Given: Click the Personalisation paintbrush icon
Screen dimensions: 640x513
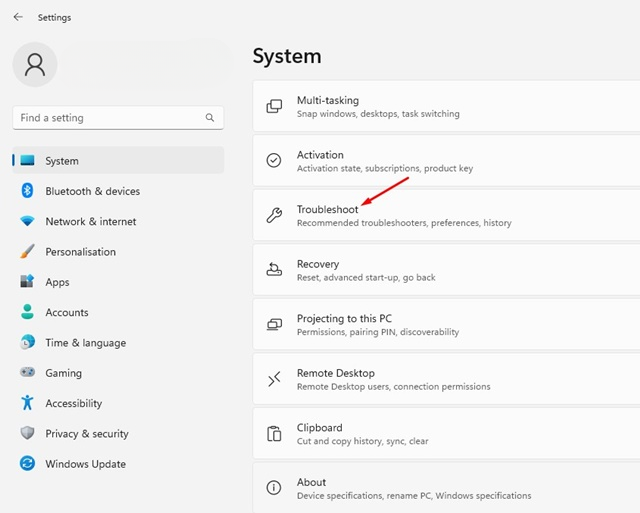Looking at the screenshot, I should click(27, 251).
